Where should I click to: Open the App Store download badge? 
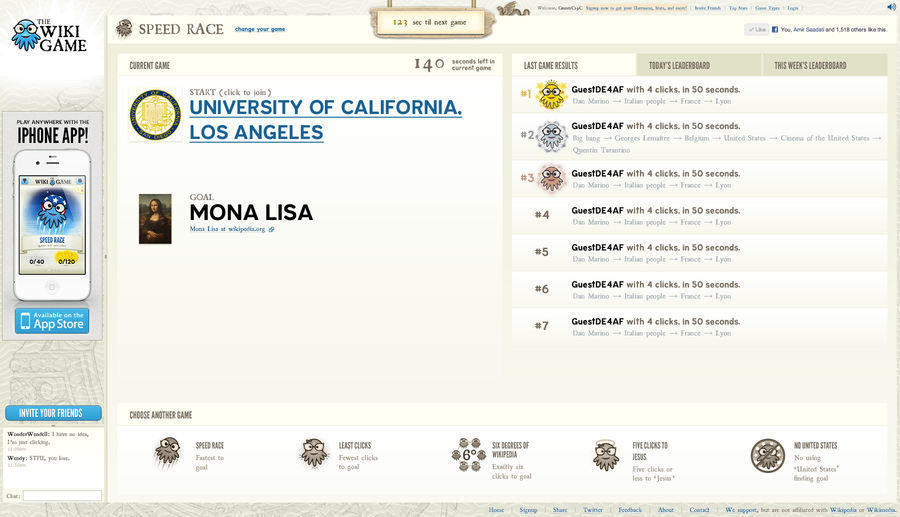tap(52, 321)
